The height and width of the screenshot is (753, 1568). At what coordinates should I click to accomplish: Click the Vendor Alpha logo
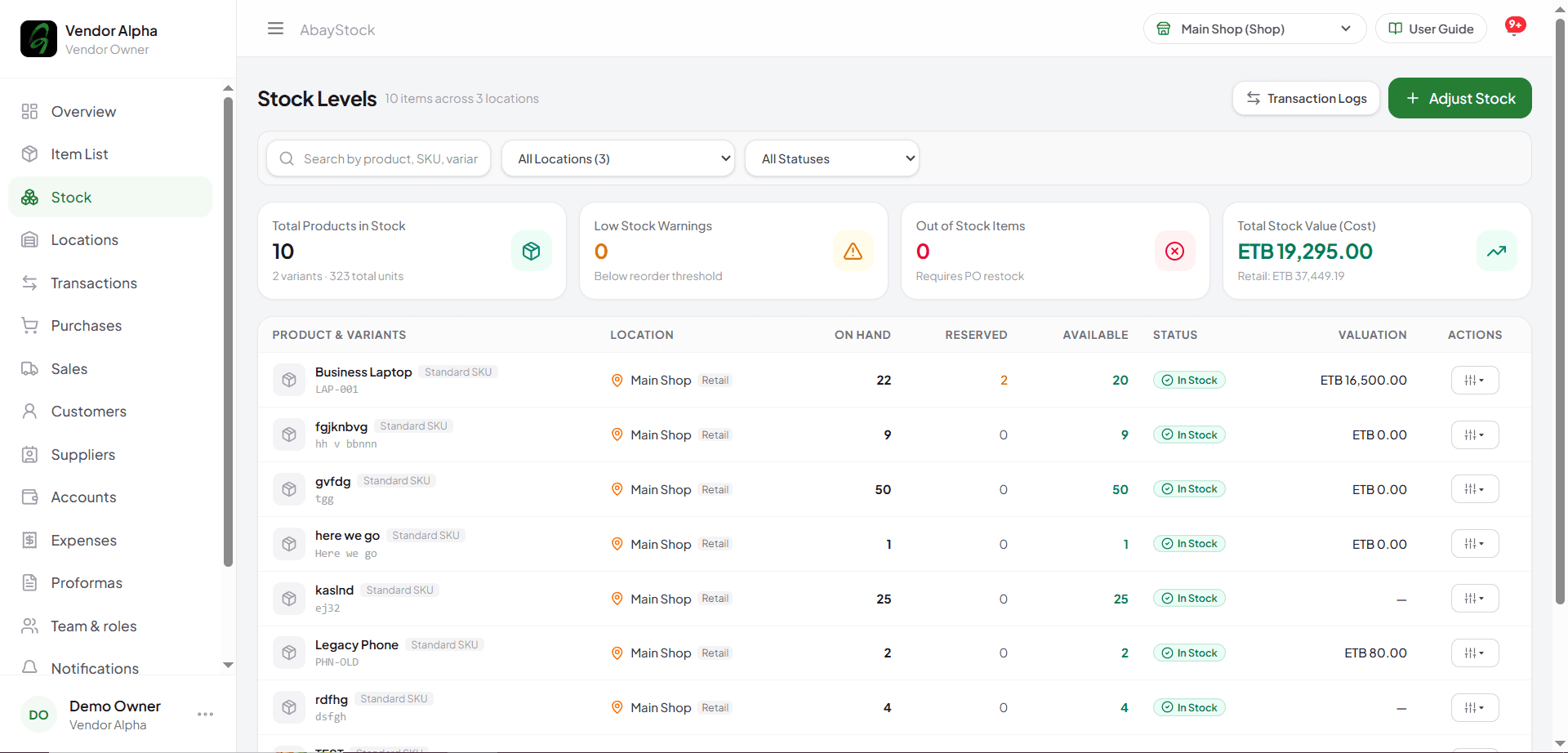38,38
